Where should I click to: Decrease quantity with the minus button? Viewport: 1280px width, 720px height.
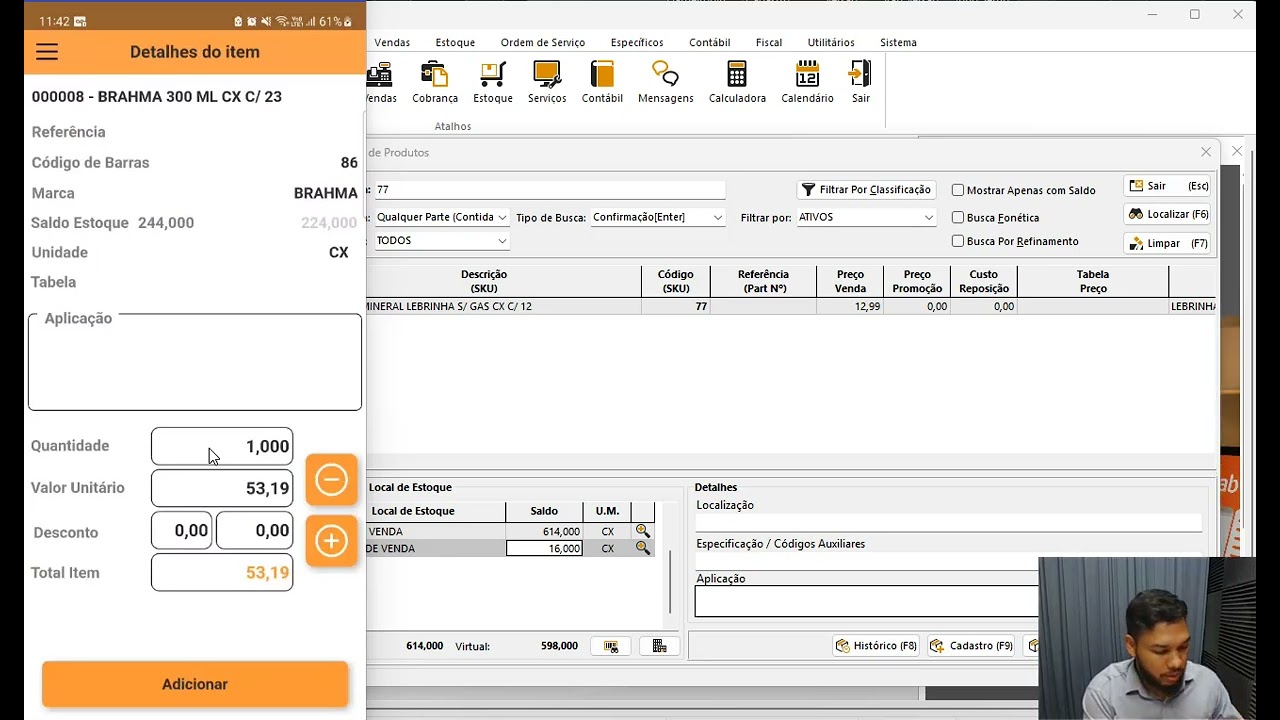click(x=331, y=480)
